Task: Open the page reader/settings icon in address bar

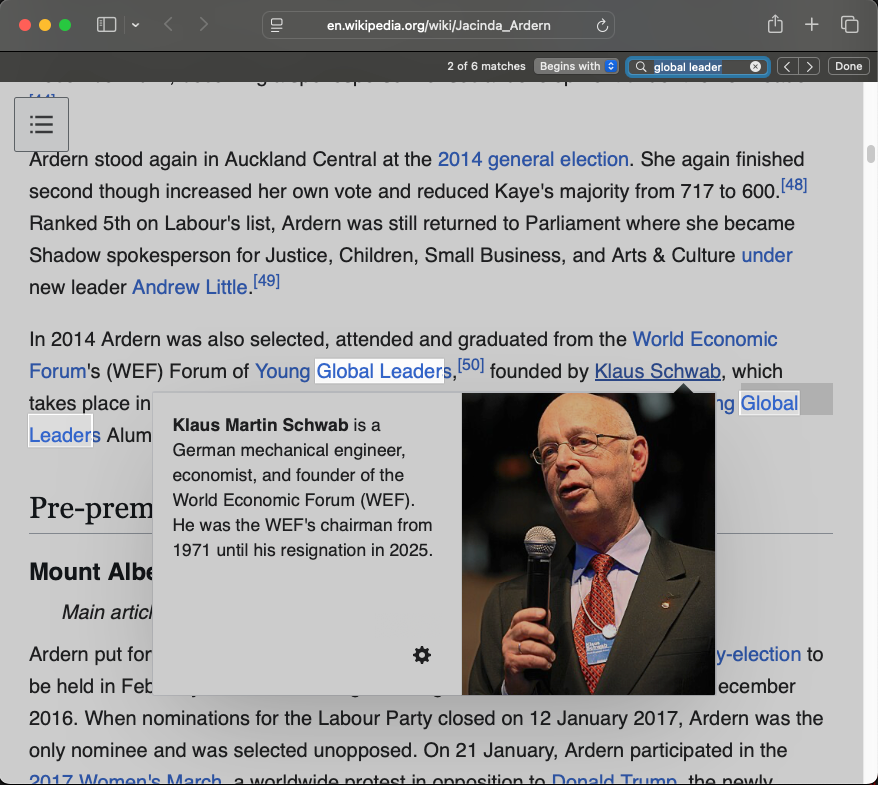Action: click(277, 25)
